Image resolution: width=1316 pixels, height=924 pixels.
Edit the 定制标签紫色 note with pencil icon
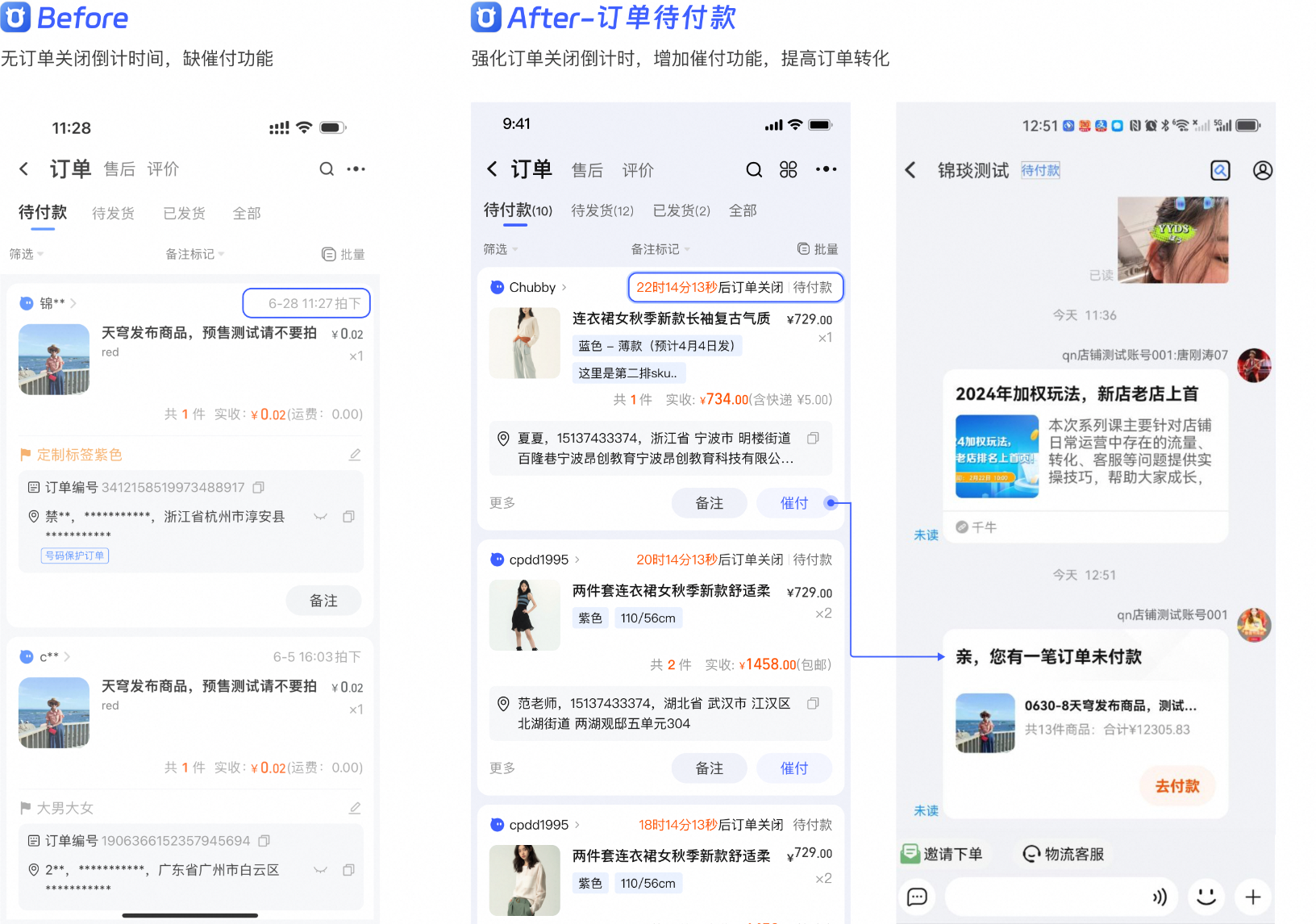[355, 455]
